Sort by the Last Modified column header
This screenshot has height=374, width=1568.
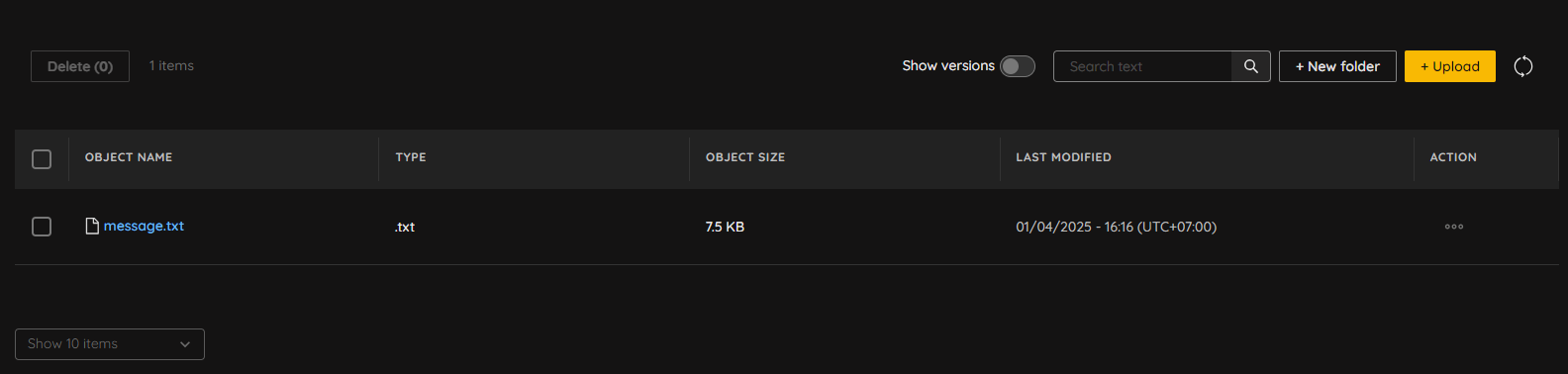1063,157
